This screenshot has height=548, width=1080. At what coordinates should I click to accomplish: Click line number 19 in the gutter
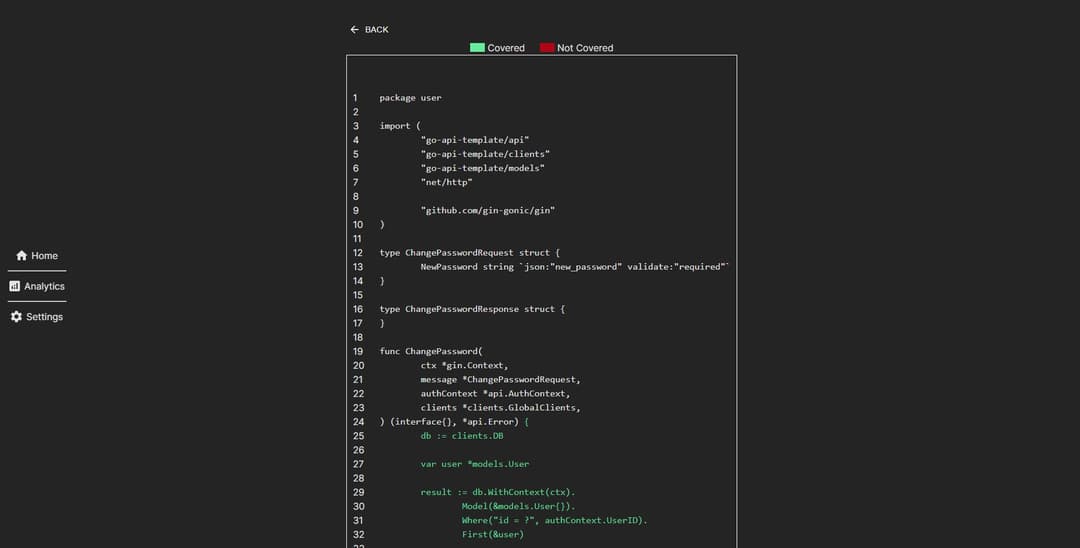click(x=358, y=351)
